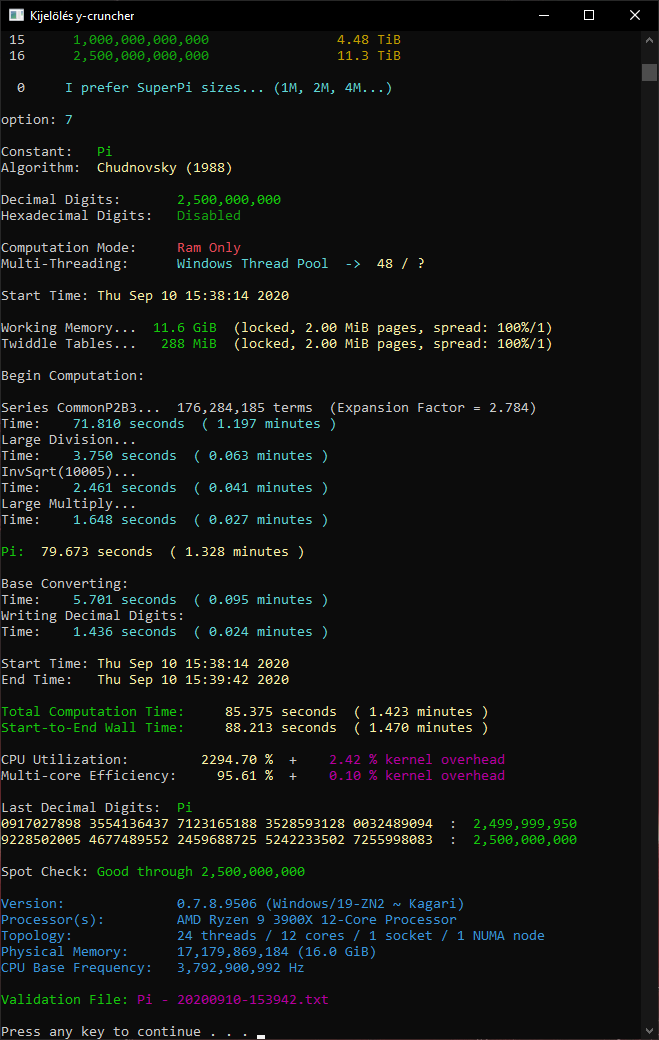Click the '79.673 seconds' Pi time

pos(97,551)
